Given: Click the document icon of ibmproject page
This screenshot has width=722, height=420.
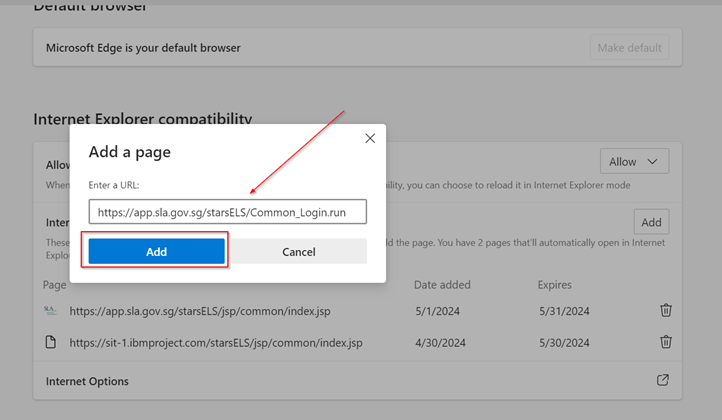Looking at the screenshot, I should point(51,342).
